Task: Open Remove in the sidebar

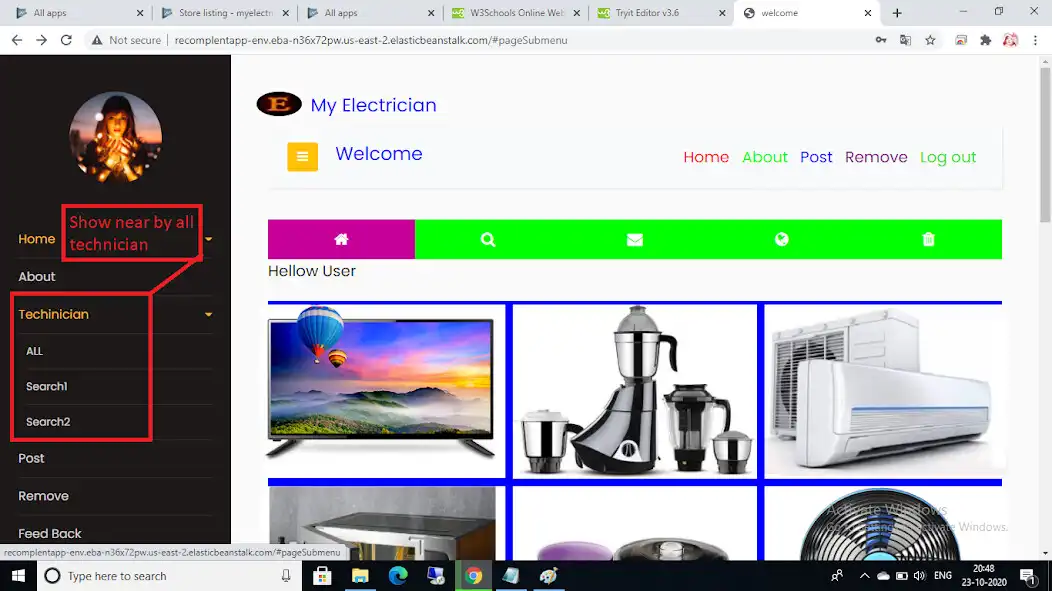Action: coord(43,496)
